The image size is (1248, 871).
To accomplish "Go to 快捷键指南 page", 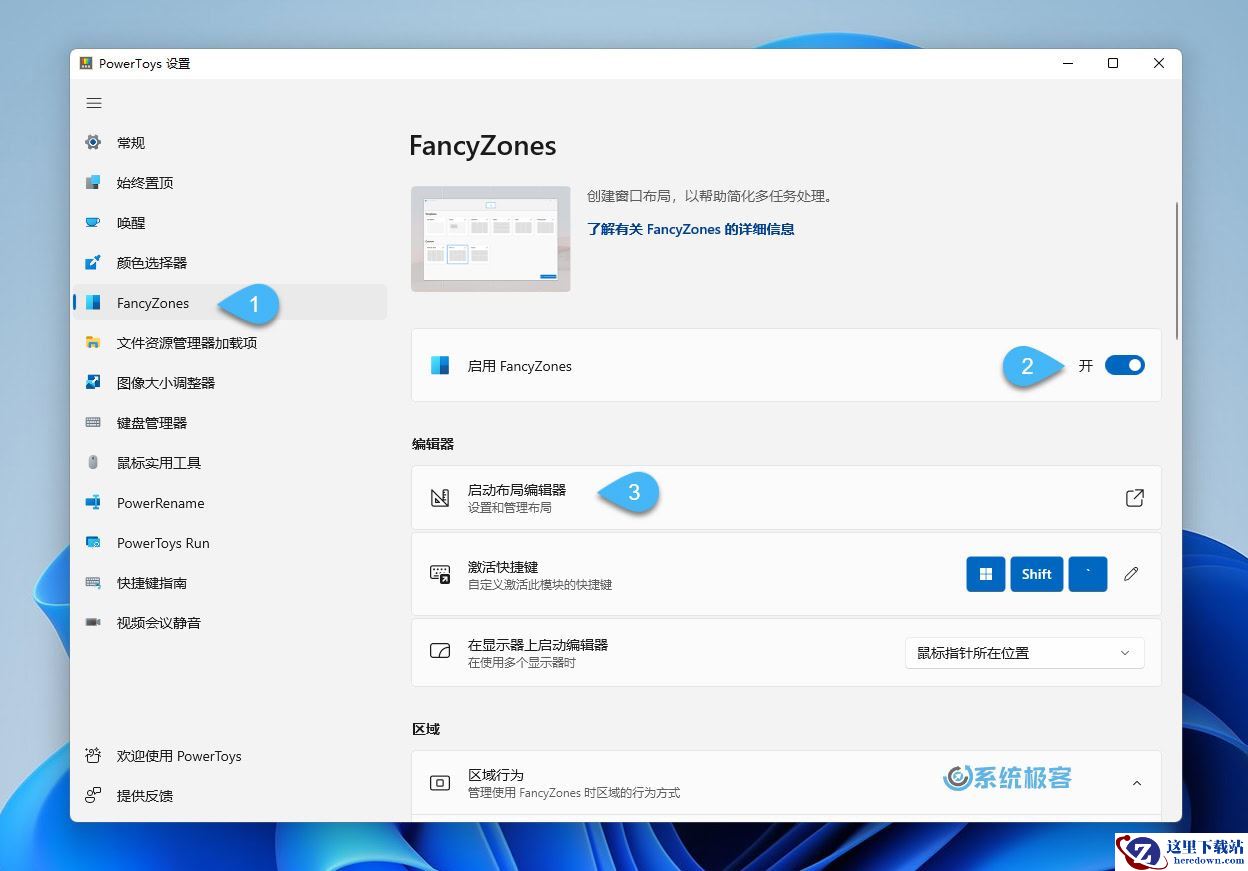I will pos(229,582).
